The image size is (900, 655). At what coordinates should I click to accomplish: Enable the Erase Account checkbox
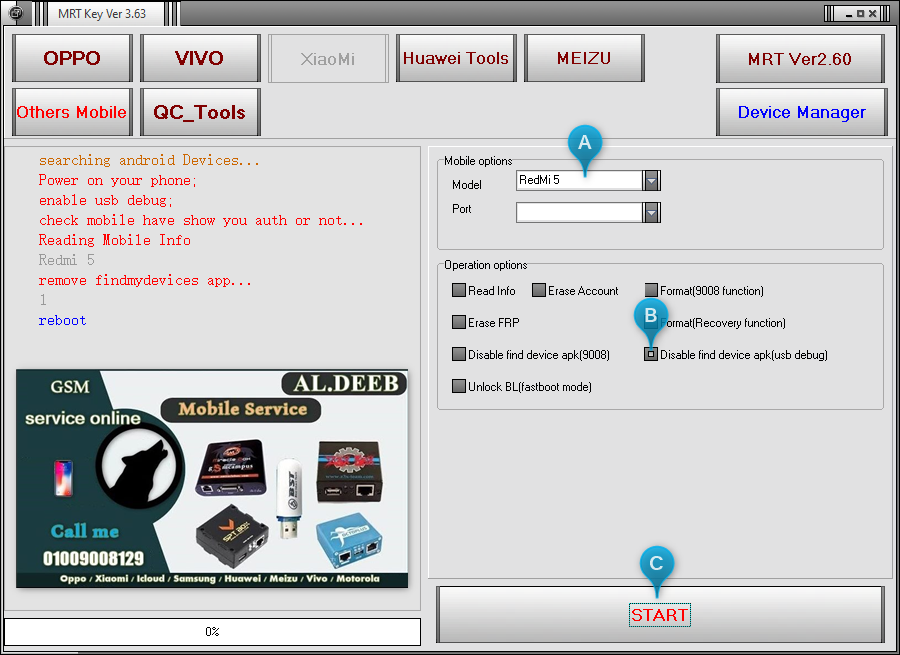pos(538,290)
